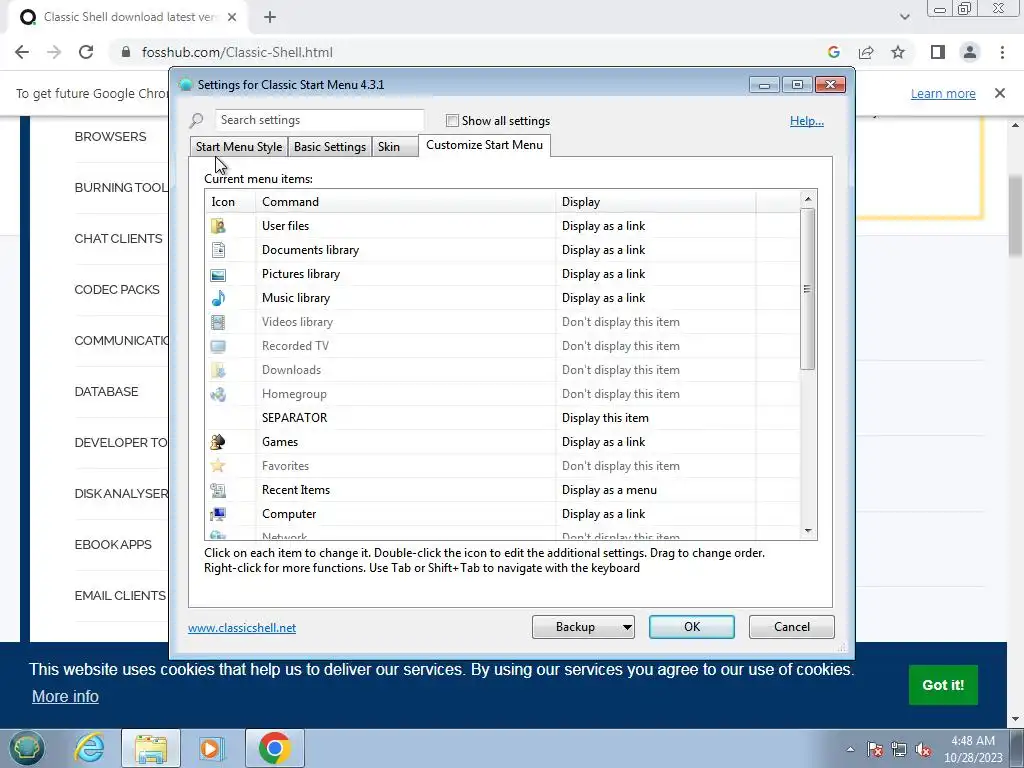This screenshot has height=768, width=1024.
Task: Click the User files row icon
Action: (x=218, y=226)
